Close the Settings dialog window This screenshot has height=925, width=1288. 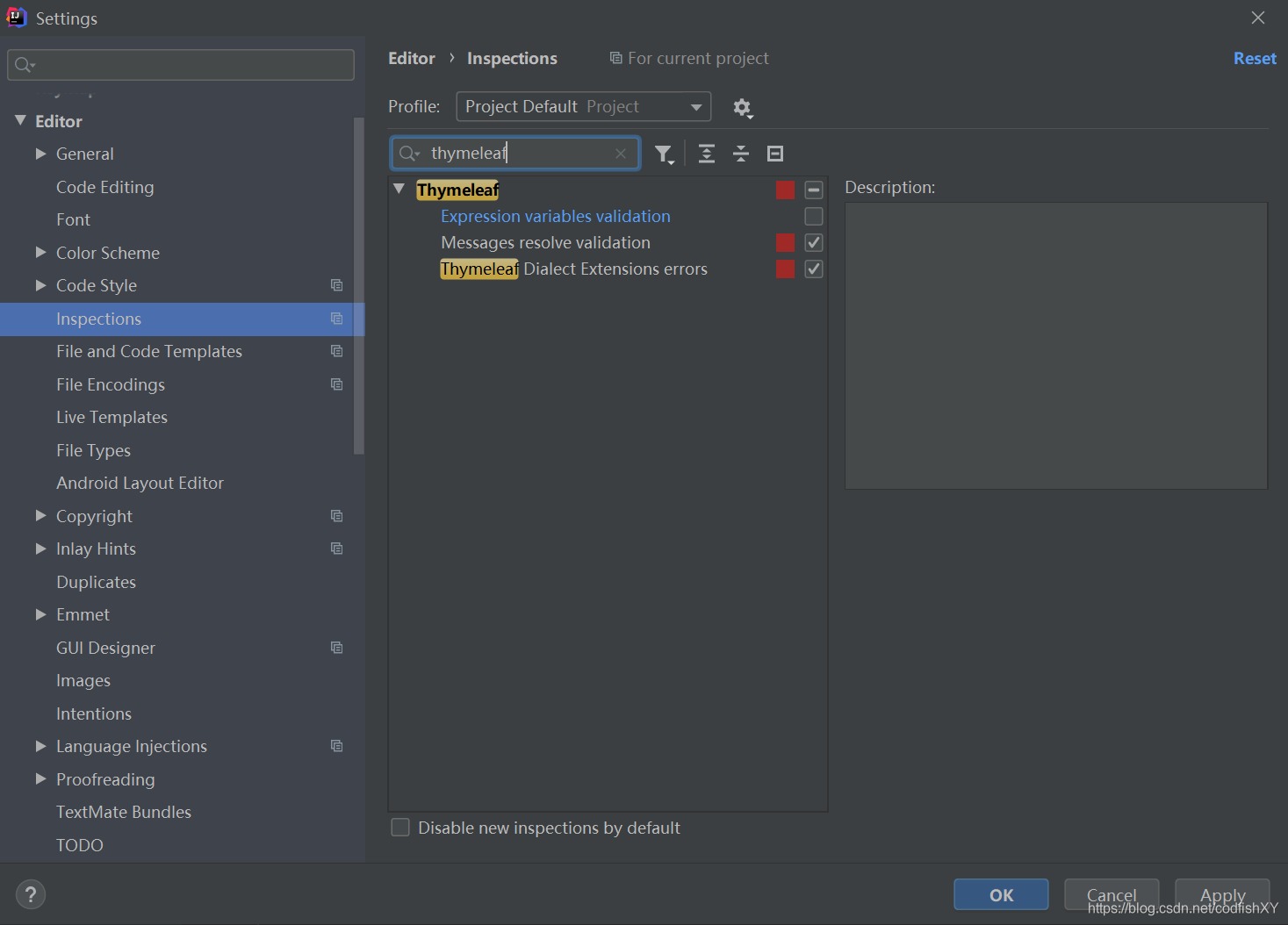coord(1257,18)
